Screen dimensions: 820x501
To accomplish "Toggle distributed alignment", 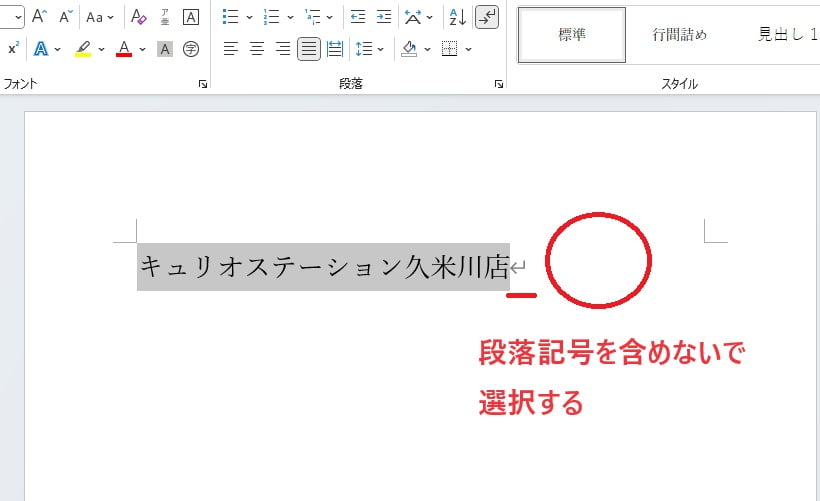I will pyautogui.click(x=335, y=49).
